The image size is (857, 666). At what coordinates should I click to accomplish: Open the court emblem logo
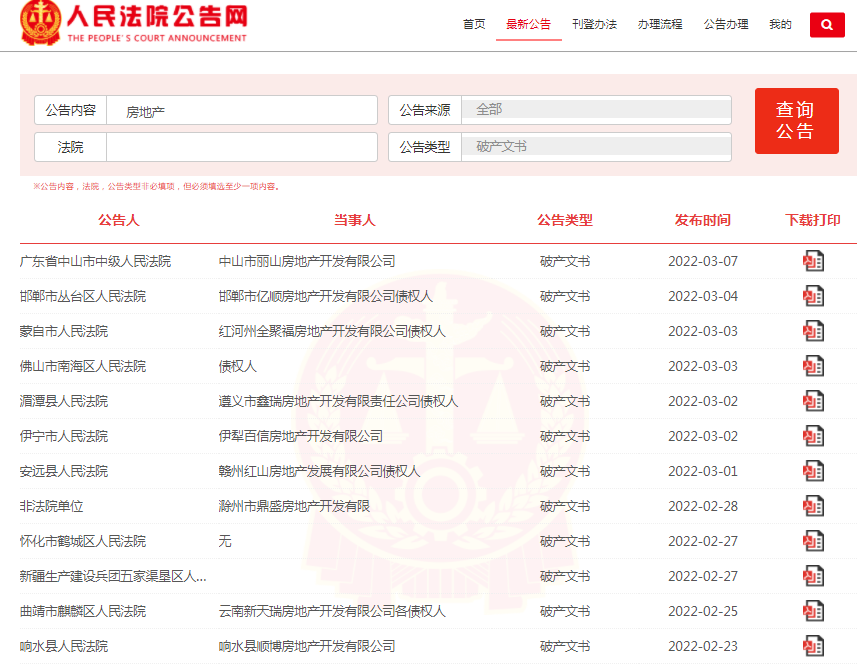40,22
